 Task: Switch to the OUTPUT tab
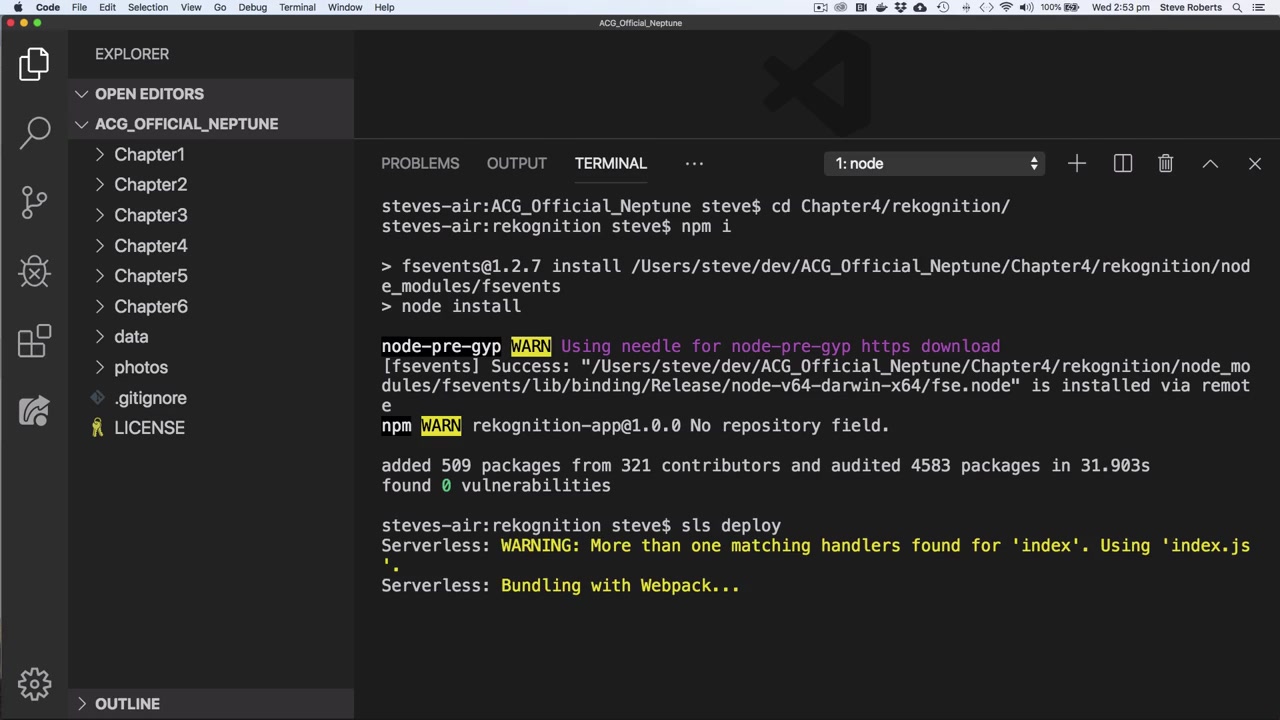click(x=517, y=163)
